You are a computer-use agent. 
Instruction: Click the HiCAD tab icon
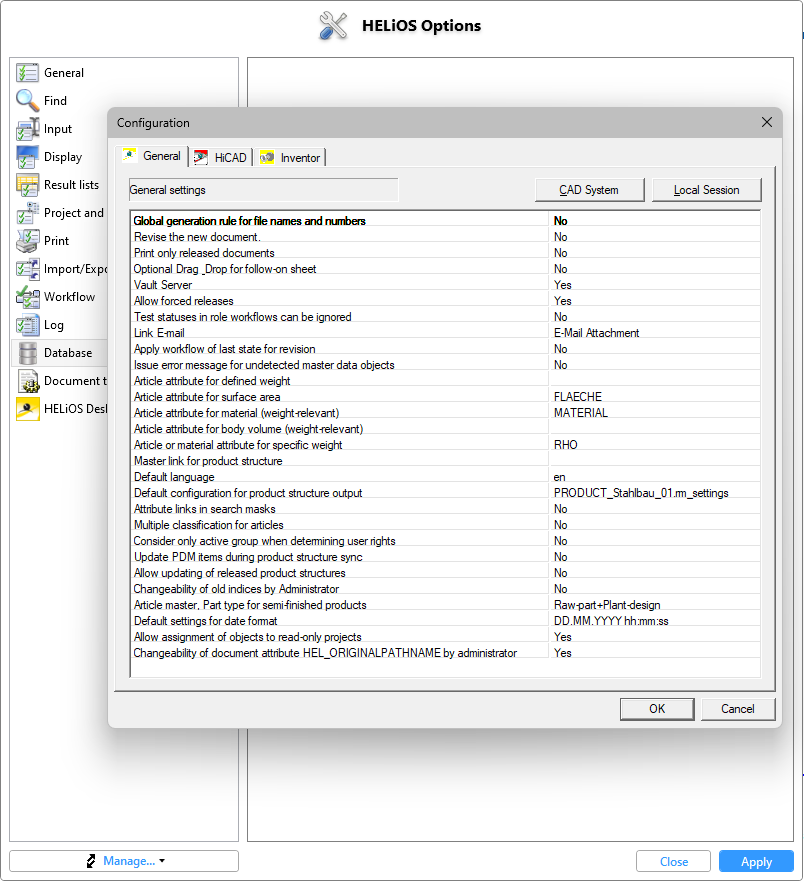(200, 158)
